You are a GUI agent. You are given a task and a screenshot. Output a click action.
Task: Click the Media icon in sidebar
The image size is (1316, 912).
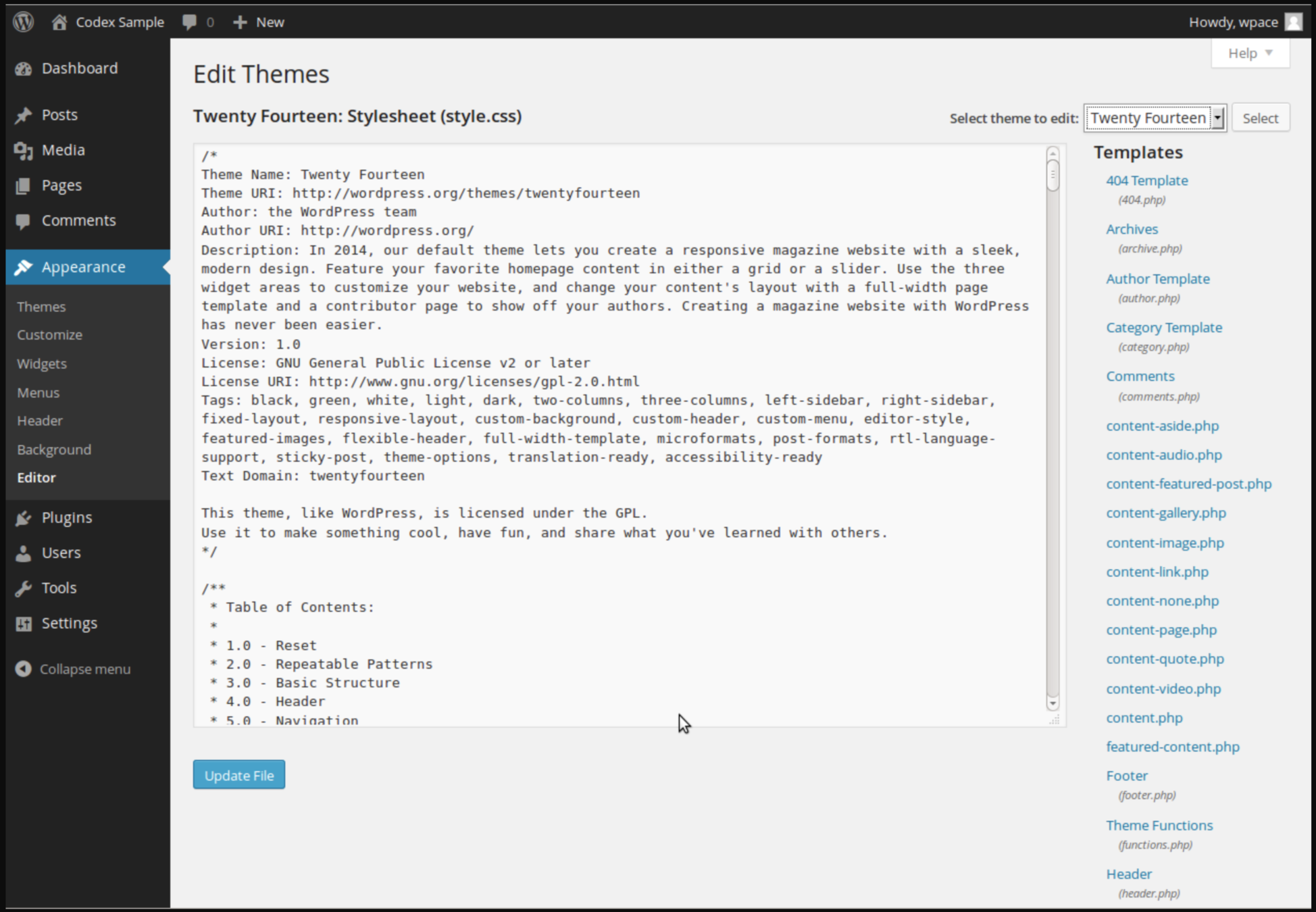tap(24, 151)
